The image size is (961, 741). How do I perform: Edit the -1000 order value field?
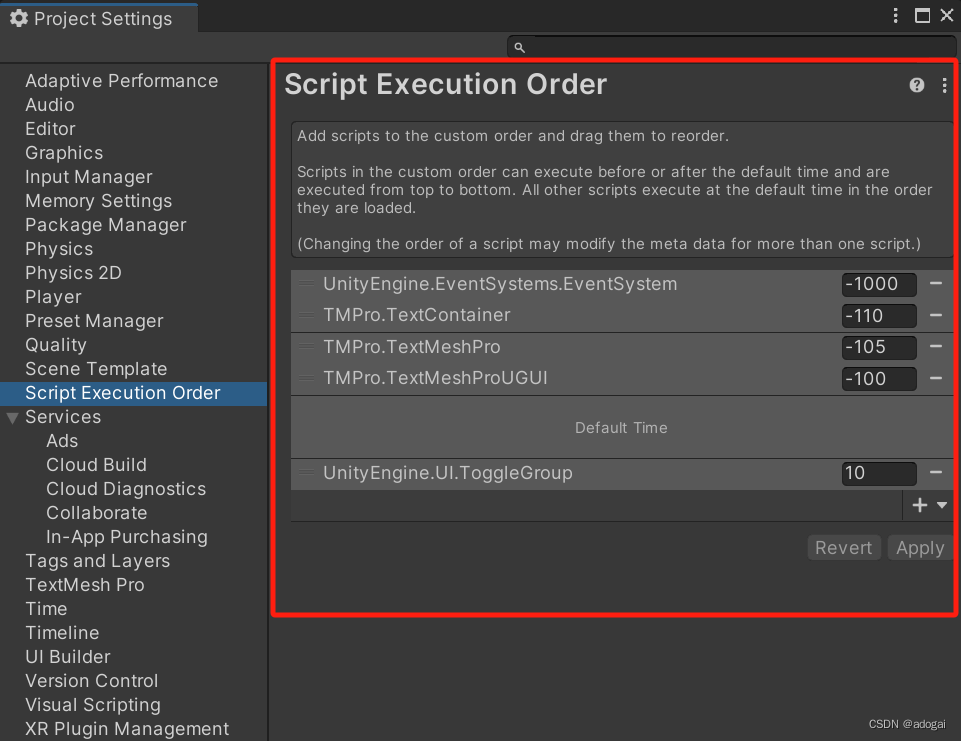879,284
